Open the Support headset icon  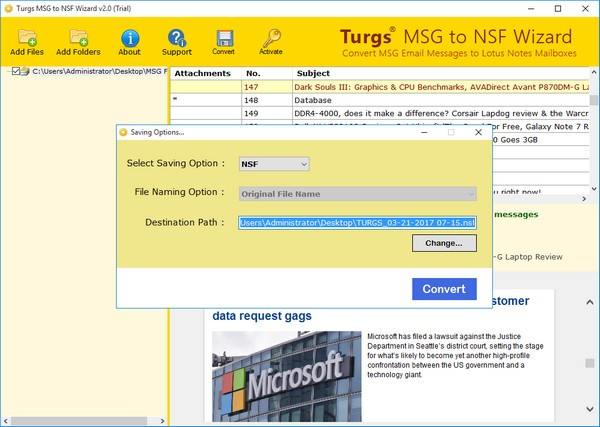176,37
